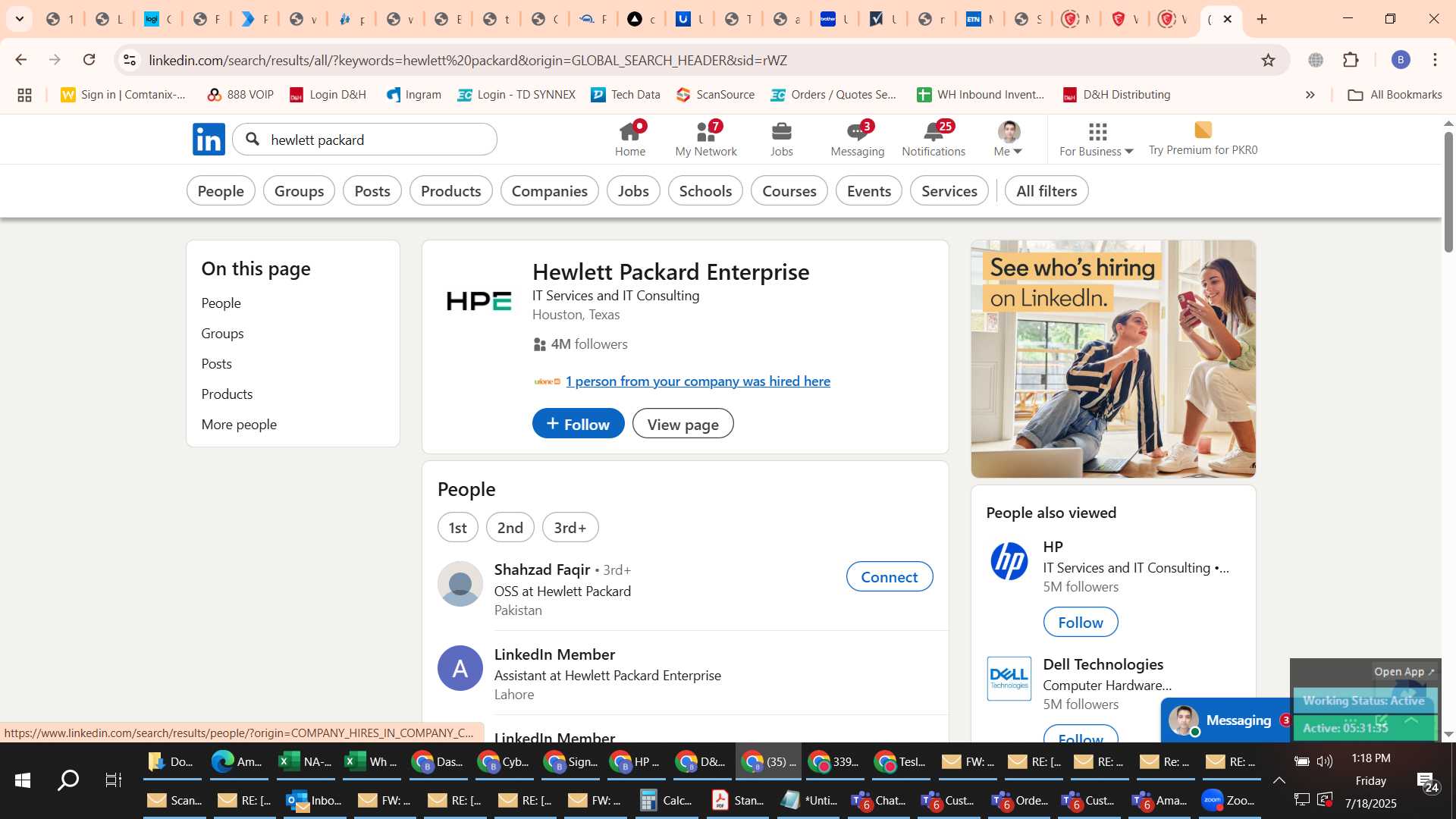
Task: Filter results by Services
Action: [x=949, y=191]
